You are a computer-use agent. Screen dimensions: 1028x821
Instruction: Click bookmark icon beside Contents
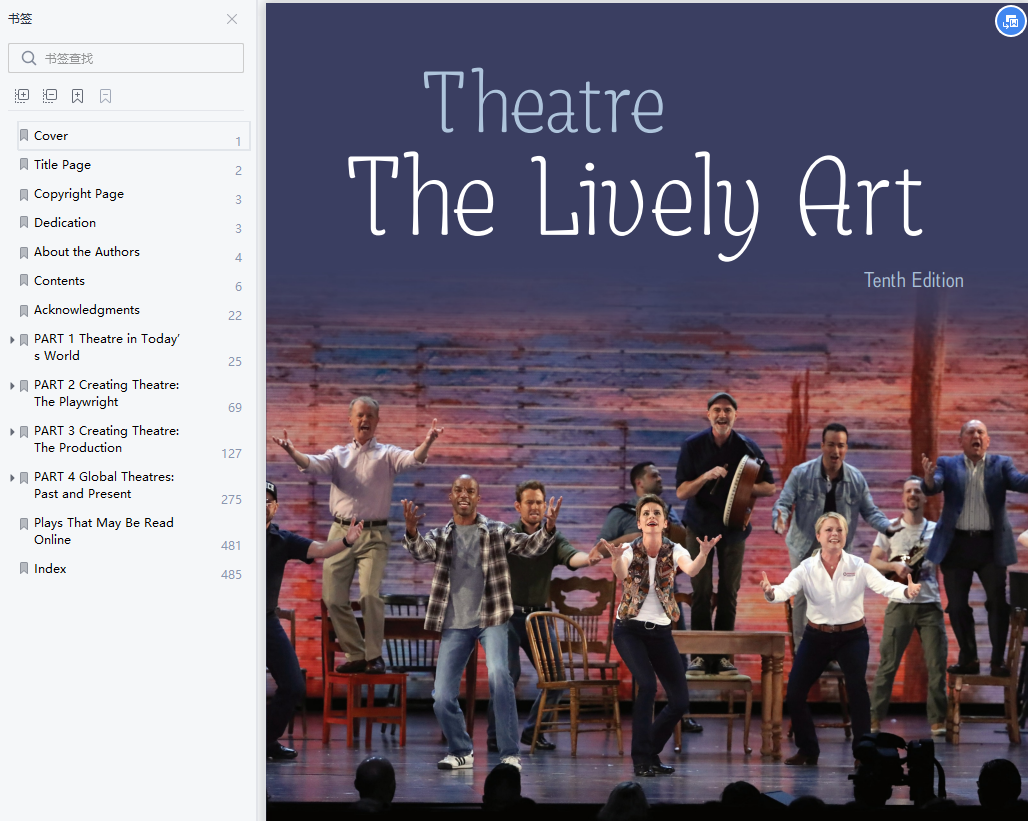tap(24, 281)
